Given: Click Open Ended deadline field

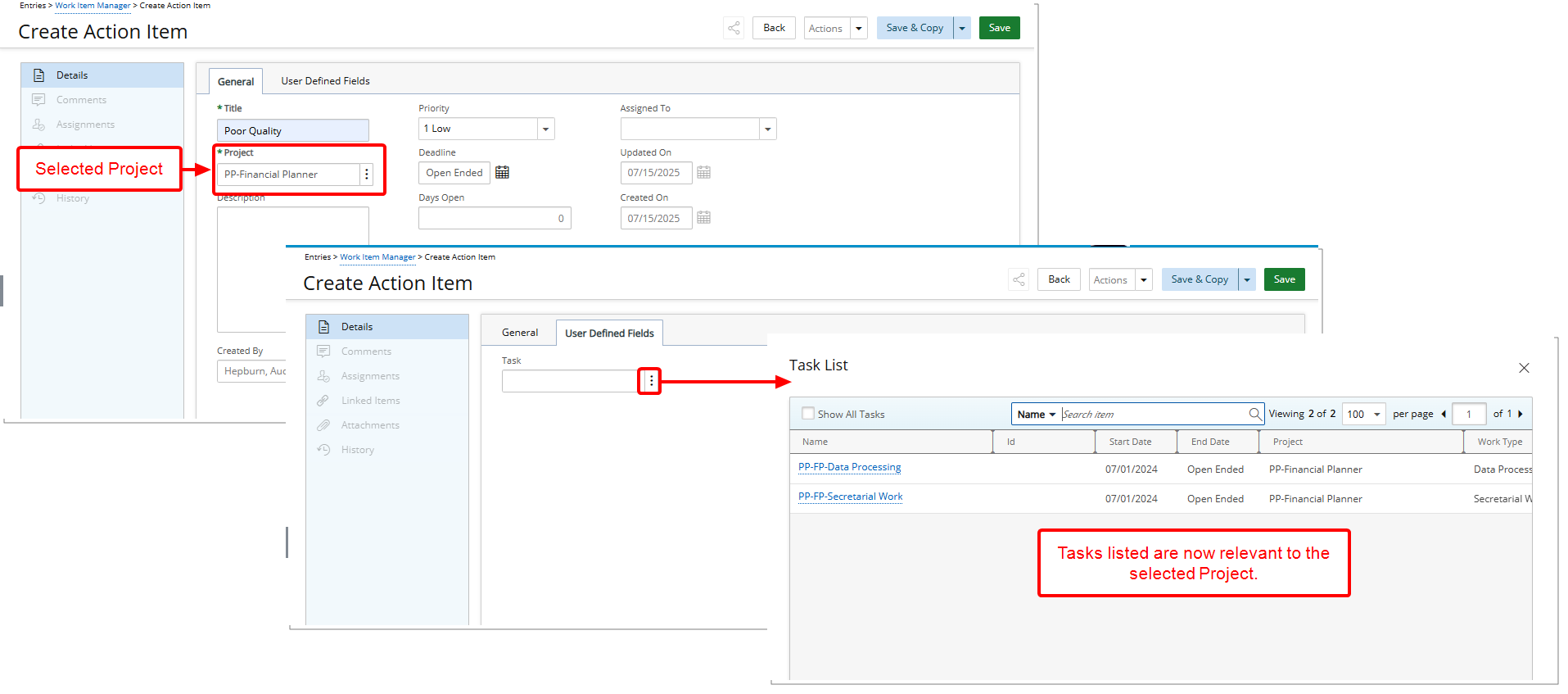Looking at the screenshot, I should point(454,173).
